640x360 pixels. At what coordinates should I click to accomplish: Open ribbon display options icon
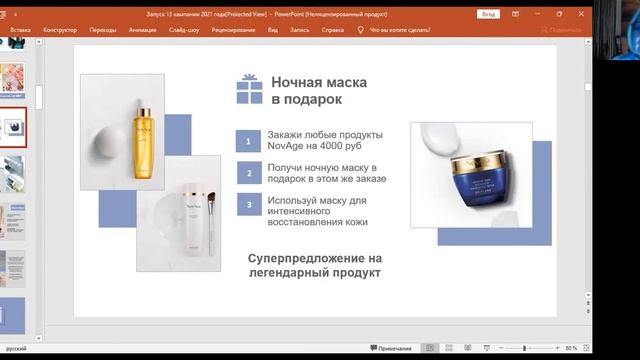pos(516,14)
